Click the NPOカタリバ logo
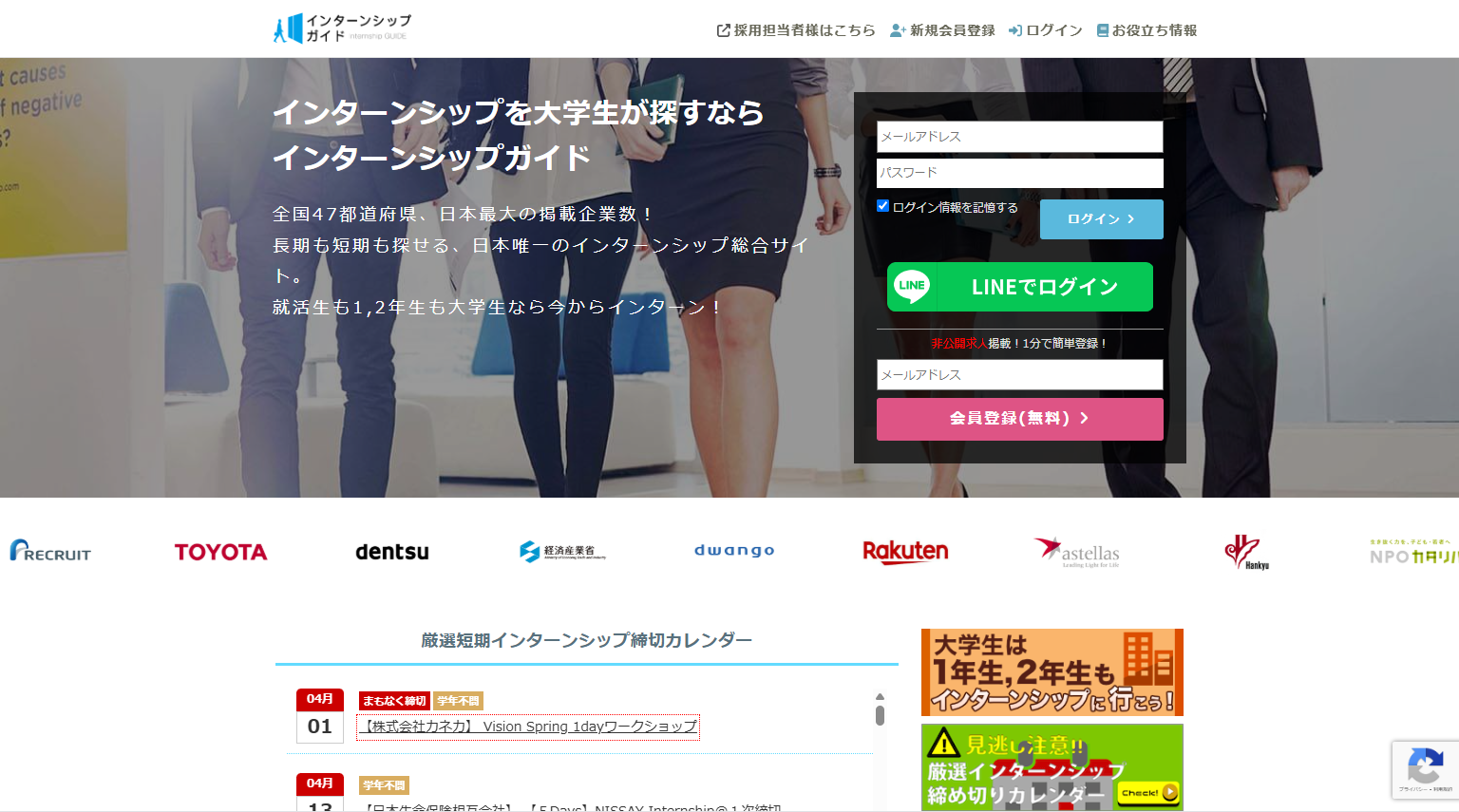Viewport: 1459px width, 812px height. pos(1413,552)
